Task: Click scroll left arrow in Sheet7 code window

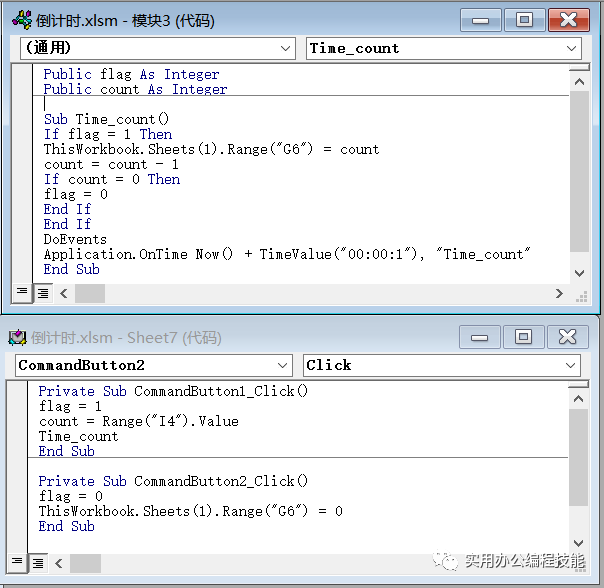Action: click(x=59, y=564)
